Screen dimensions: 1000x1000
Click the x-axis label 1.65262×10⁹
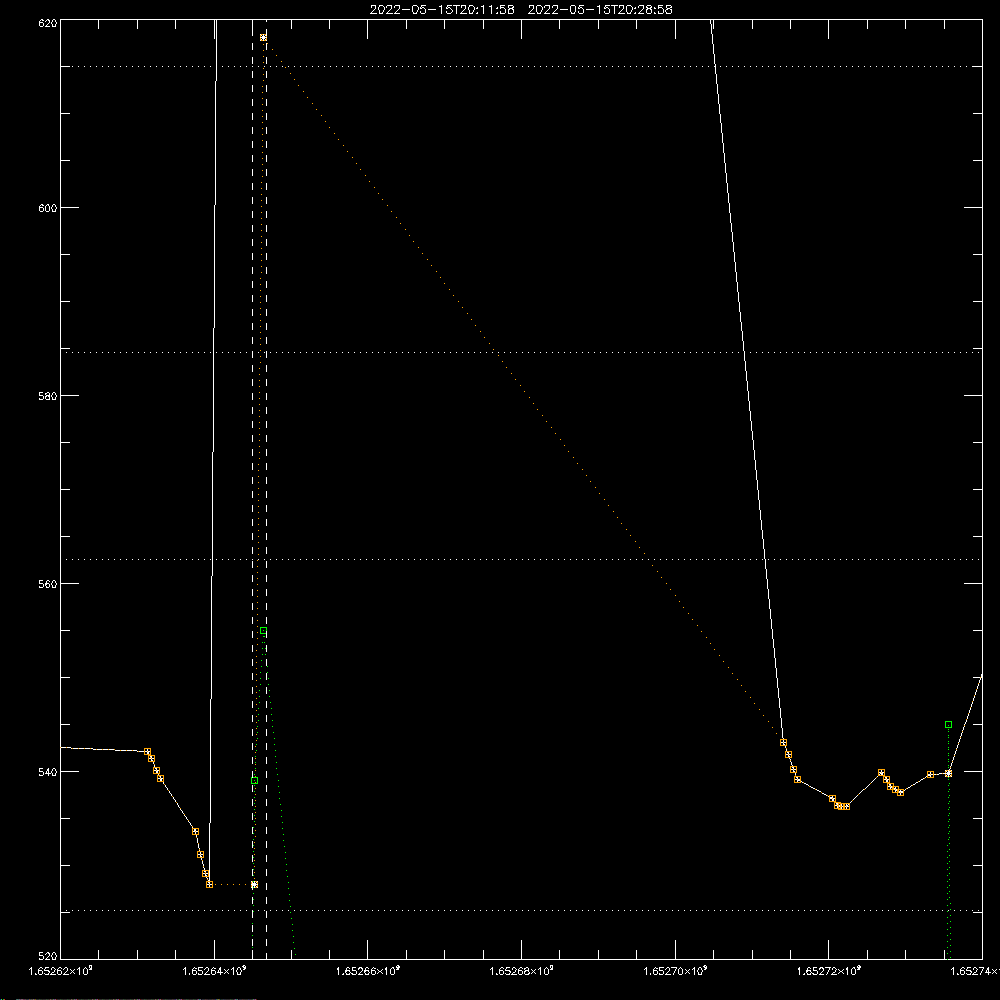pyautogui.click(x=61, y=971)
